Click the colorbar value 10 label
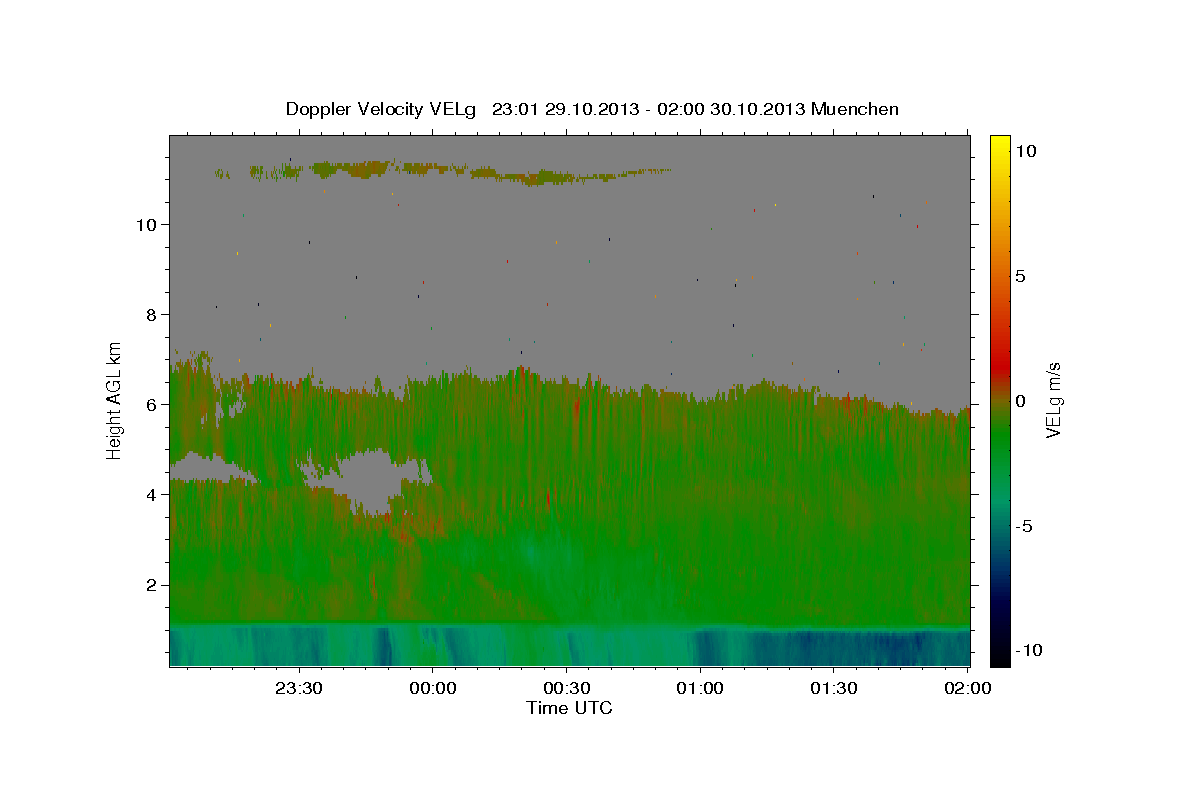Viewport: 1200px width, 800px height. point(1025,150)
